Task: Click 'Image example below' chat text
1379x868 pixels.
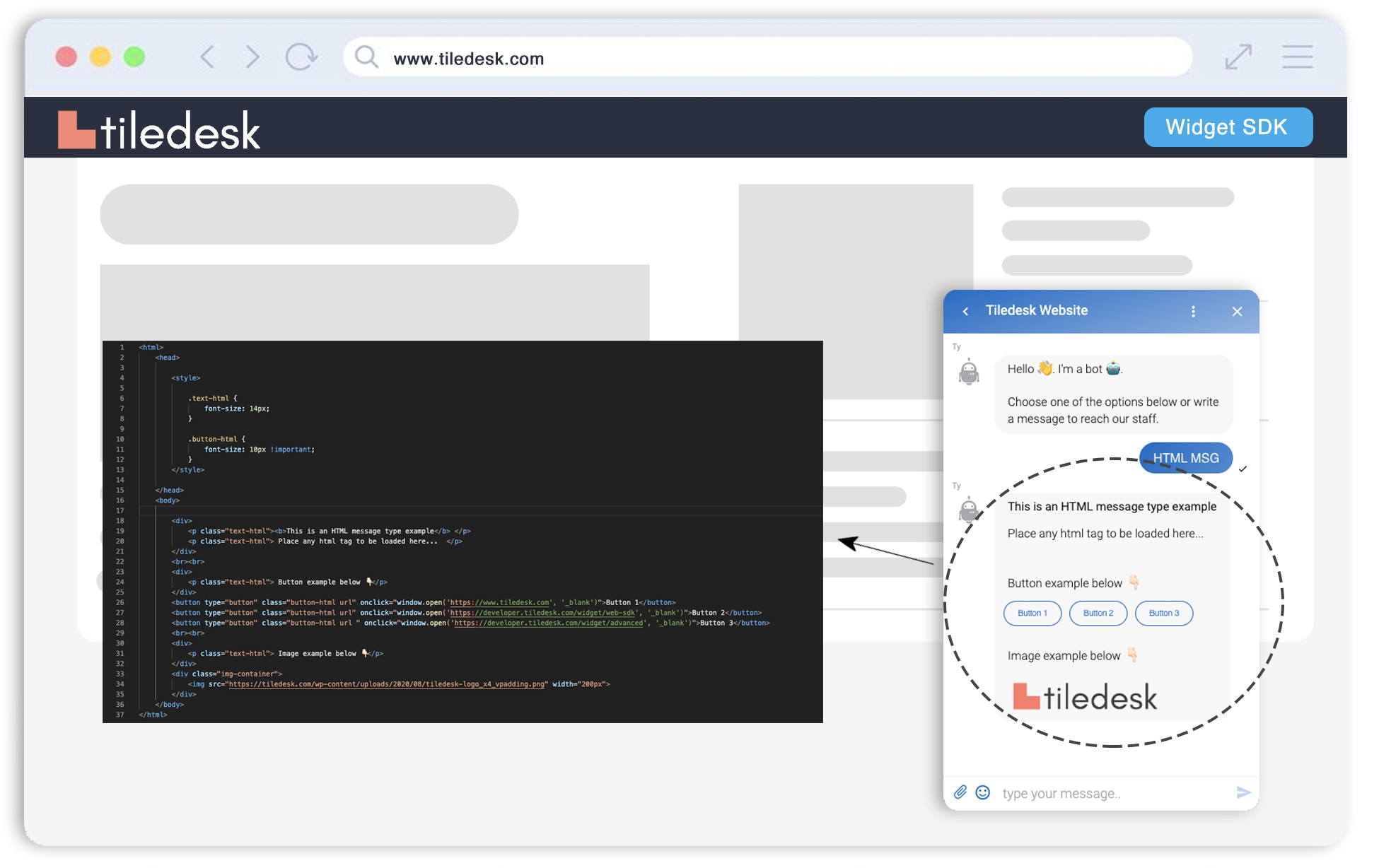Action: 1064,656
